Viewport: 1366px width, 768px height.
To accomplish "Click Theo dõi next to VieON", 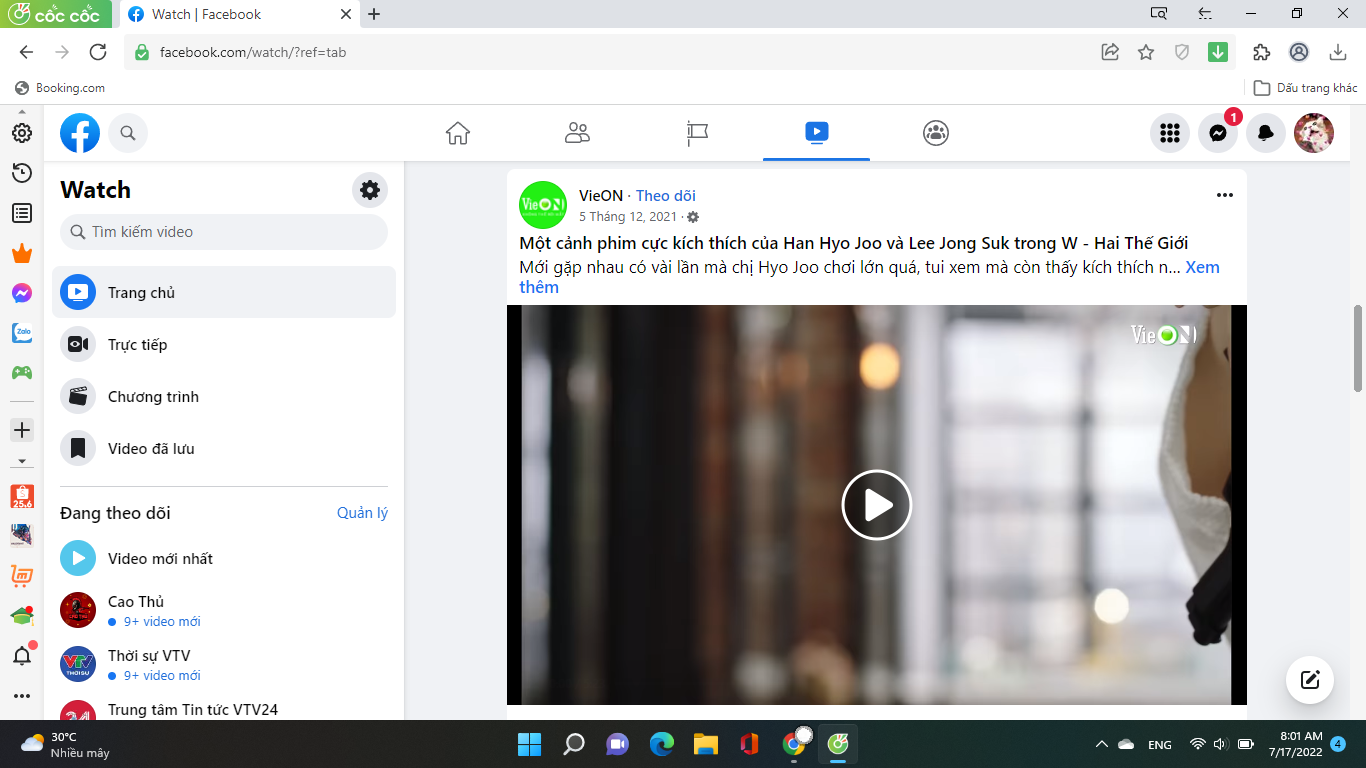I will pyautogui.click(x=665, y=195).
